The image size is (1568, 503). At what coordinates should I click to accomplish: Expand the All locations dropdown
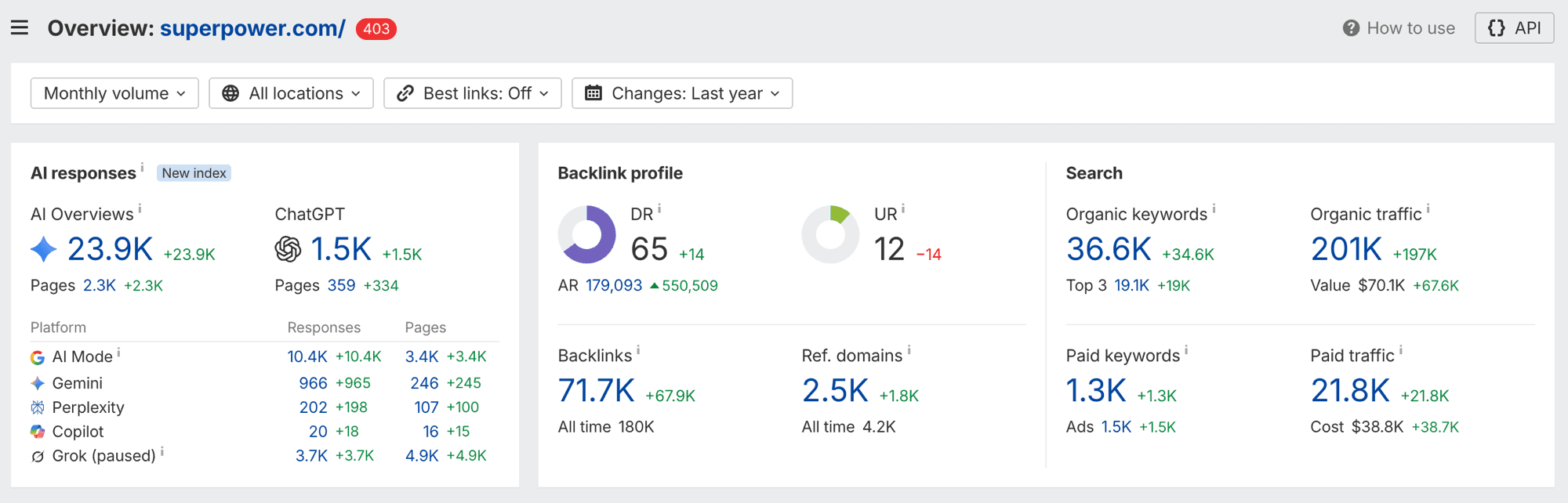pos(291,93)
